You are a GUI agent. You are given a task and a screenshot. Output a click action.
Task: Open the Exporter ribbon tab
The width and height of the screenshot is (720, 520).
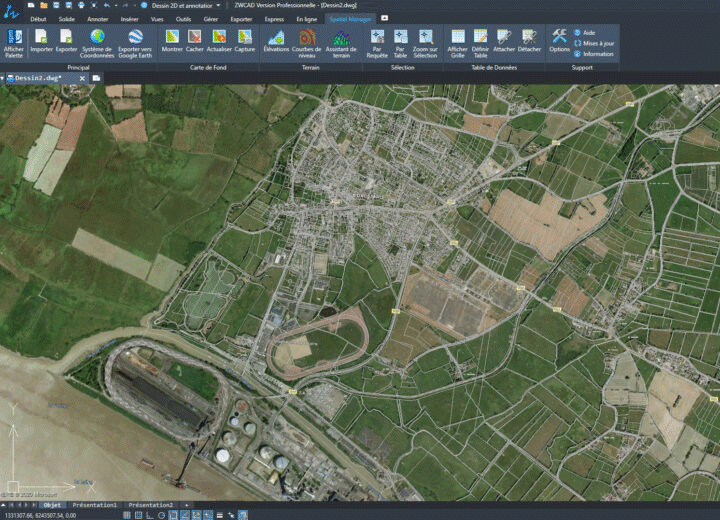pyautogui.click(x=241, y=19)
